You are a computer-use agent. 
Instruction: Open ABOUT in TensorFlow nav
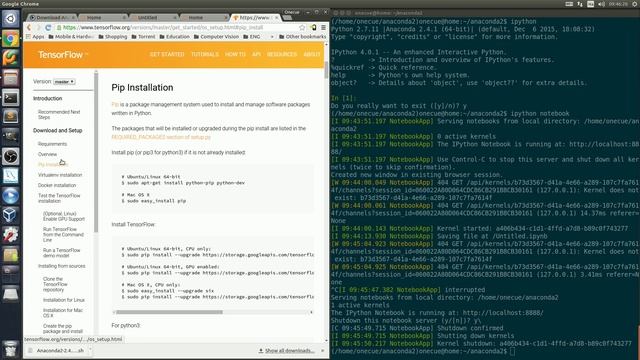click(312, 54)
